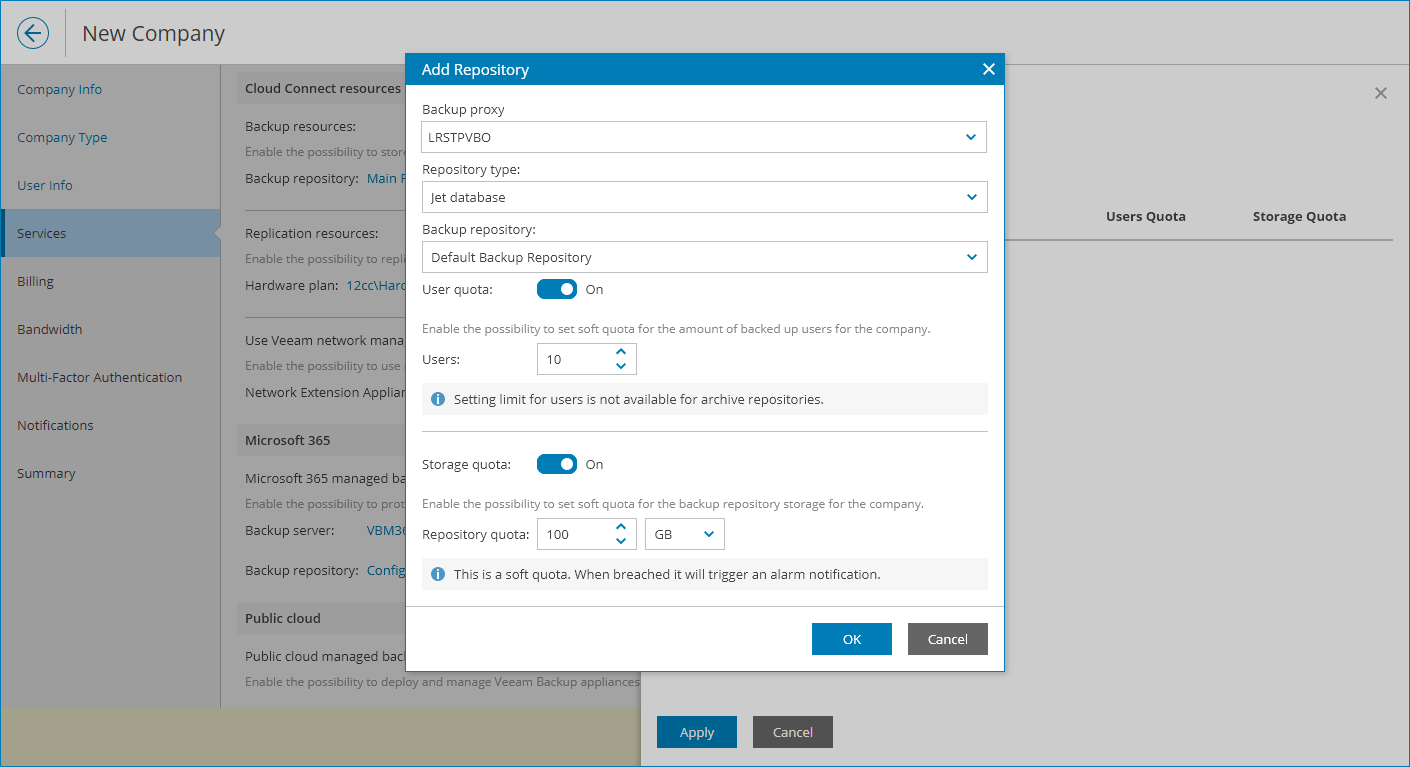Change the GB unit dropdown
The image size is (1410, 767).
point(684,534)
